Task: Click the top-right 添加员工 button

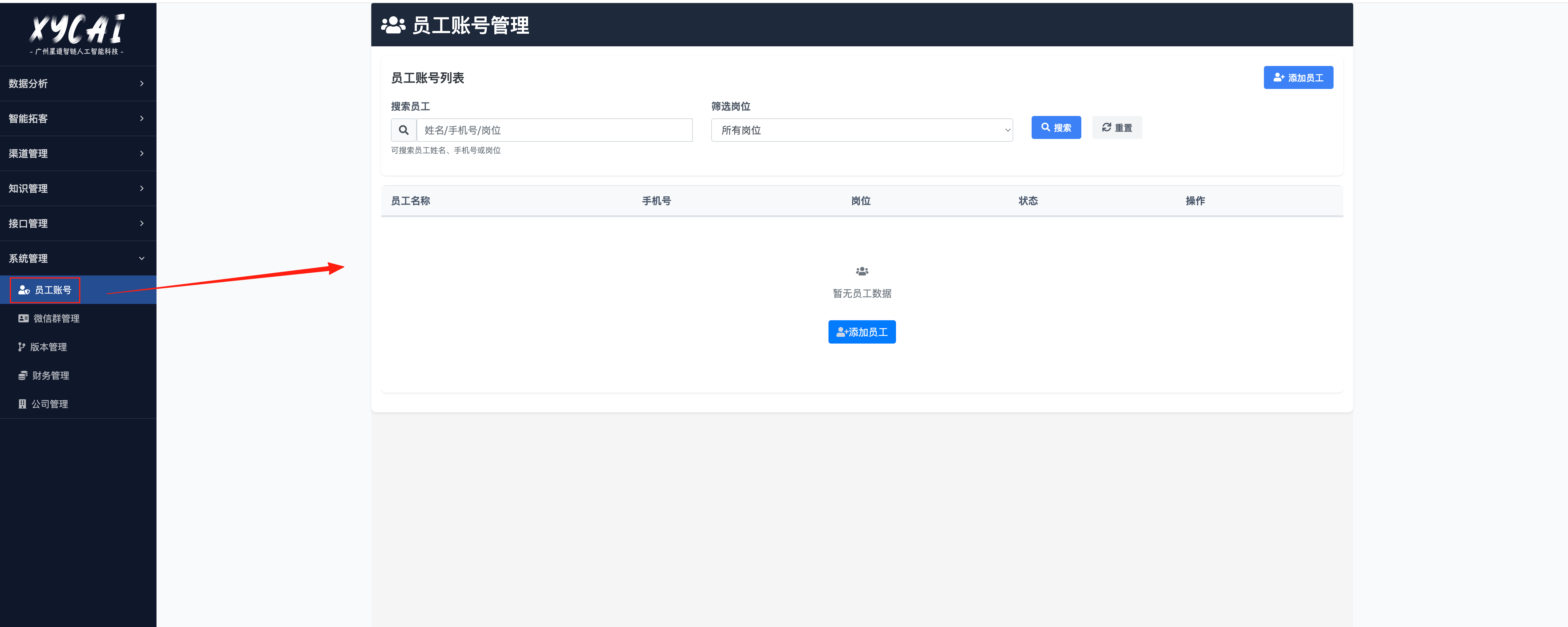Action: 1298,77
